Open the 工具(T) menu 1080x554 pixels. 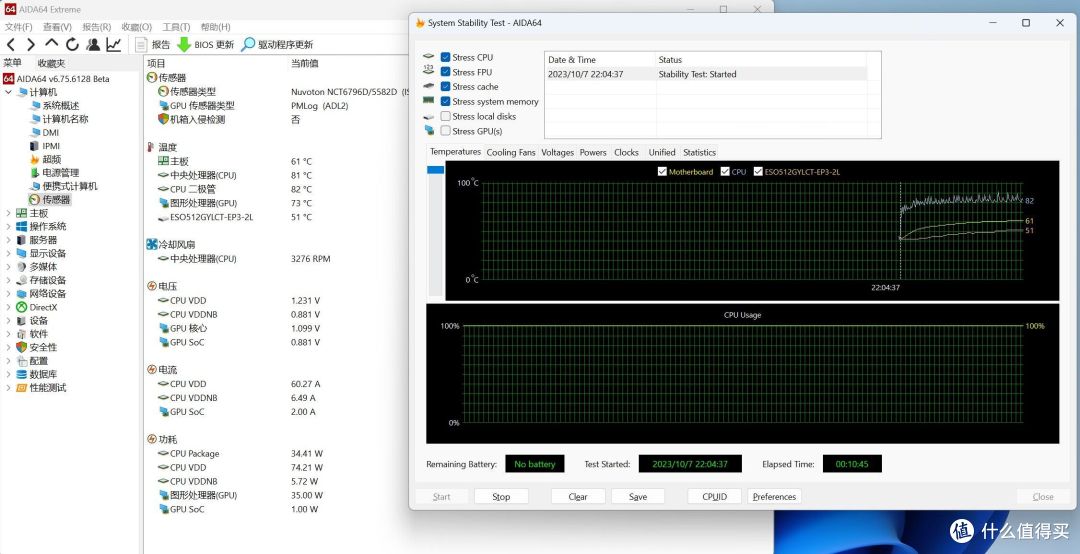(x=176, y=27)
